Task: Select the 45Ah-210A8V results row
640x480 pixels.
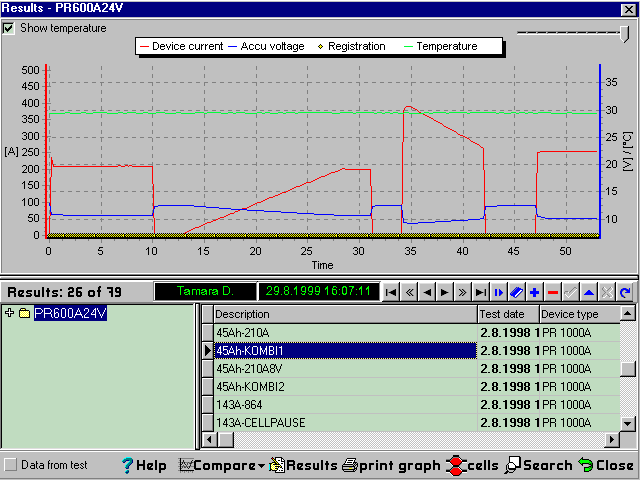Action: pyautogui.click(x=345, y=368)
